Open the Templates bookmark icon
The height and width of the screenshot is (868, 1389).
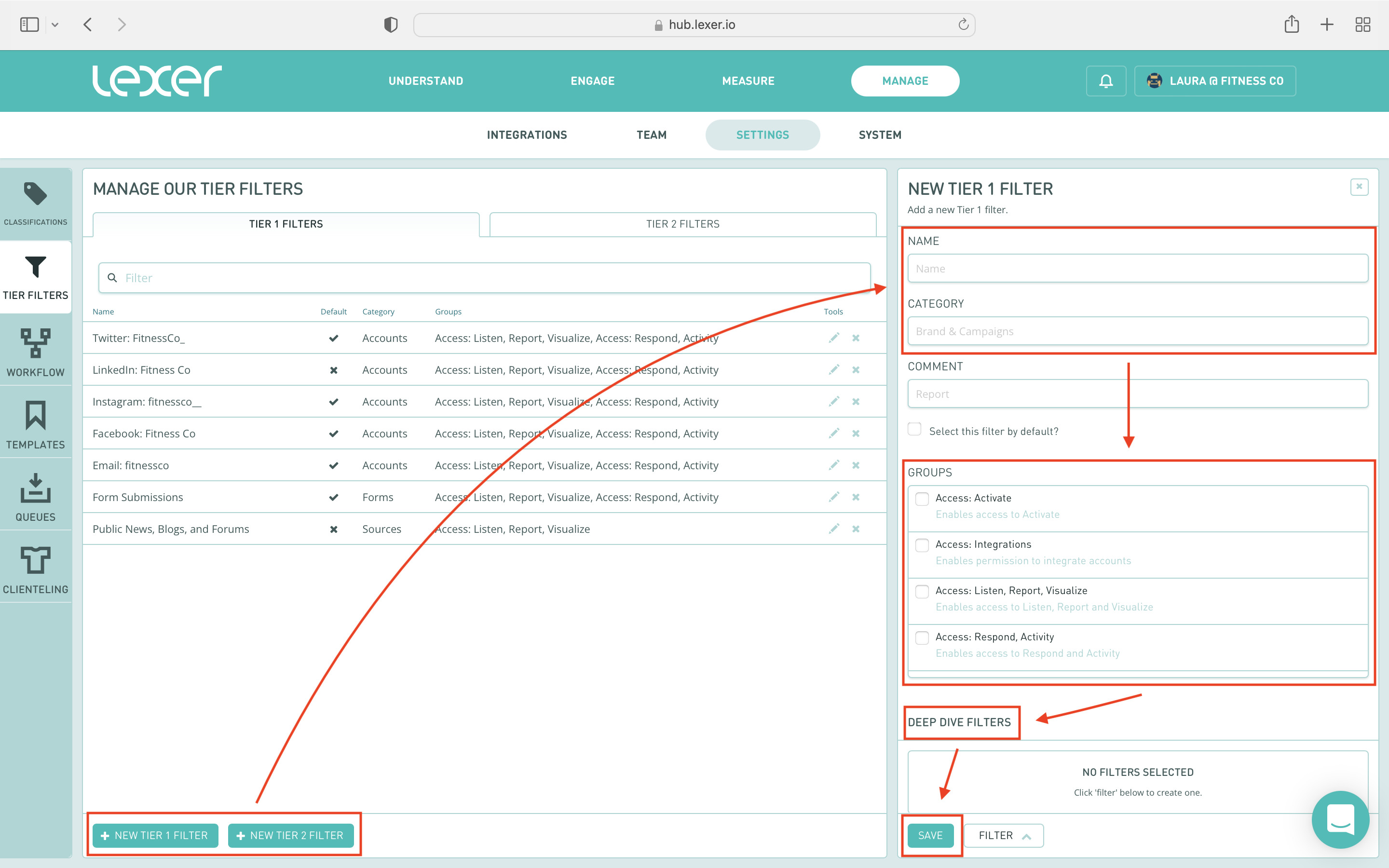[35, 416]
